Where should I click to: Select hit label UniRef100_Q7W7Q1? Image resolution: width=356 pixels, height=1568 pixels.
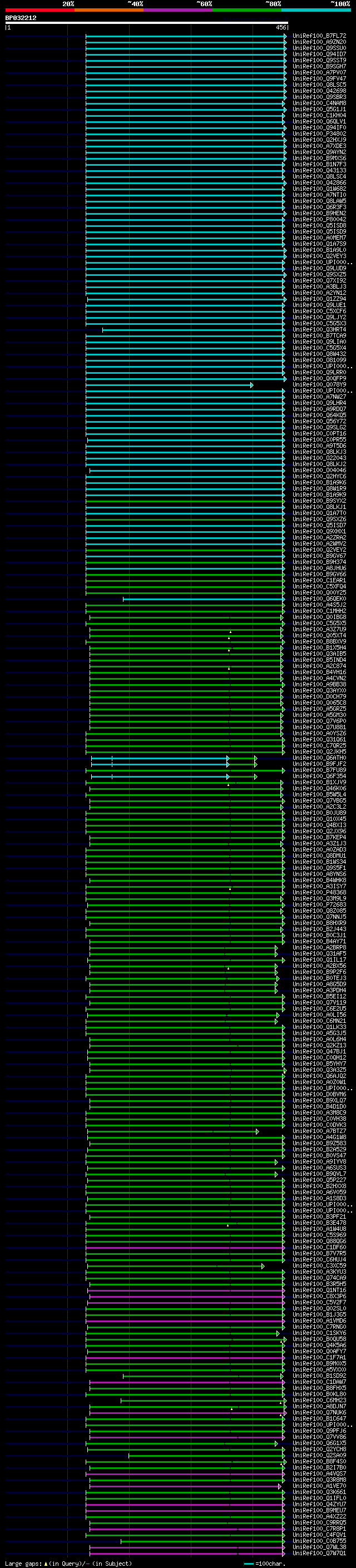point(319,1553)
